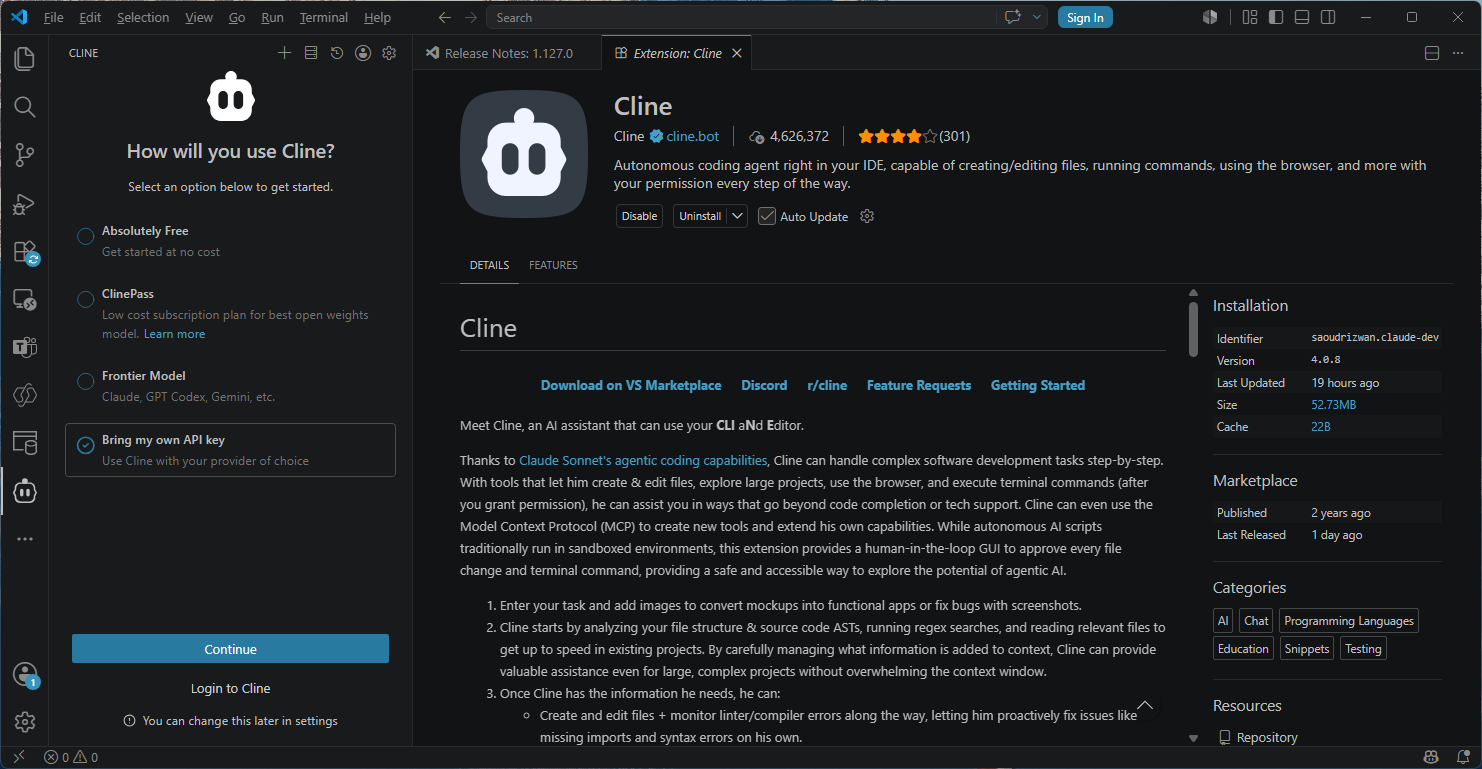Open the Copilot status icon in the status bar
This screenshot has height=769, width=1482.
1431,757
